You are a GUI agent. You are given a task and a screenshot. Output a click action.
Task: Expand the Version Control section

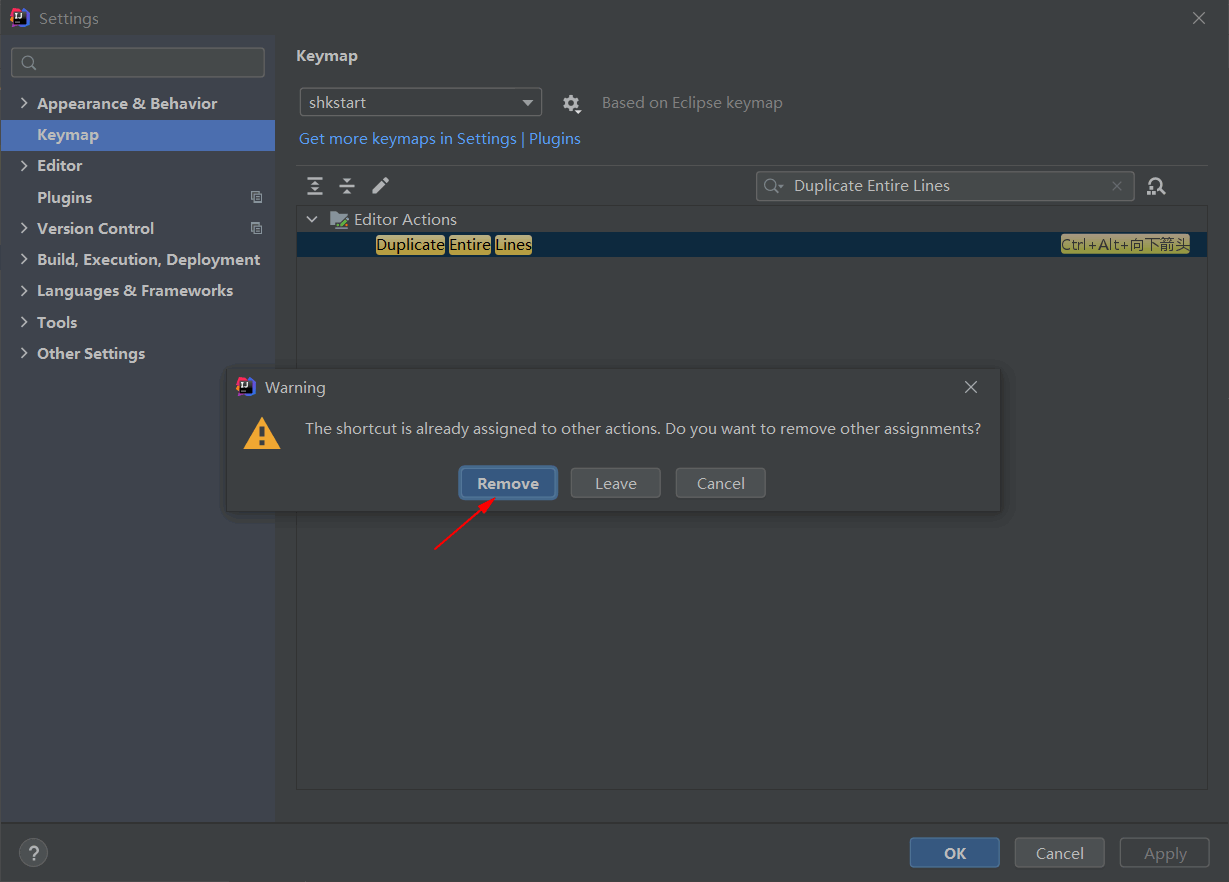pos(24,229)
